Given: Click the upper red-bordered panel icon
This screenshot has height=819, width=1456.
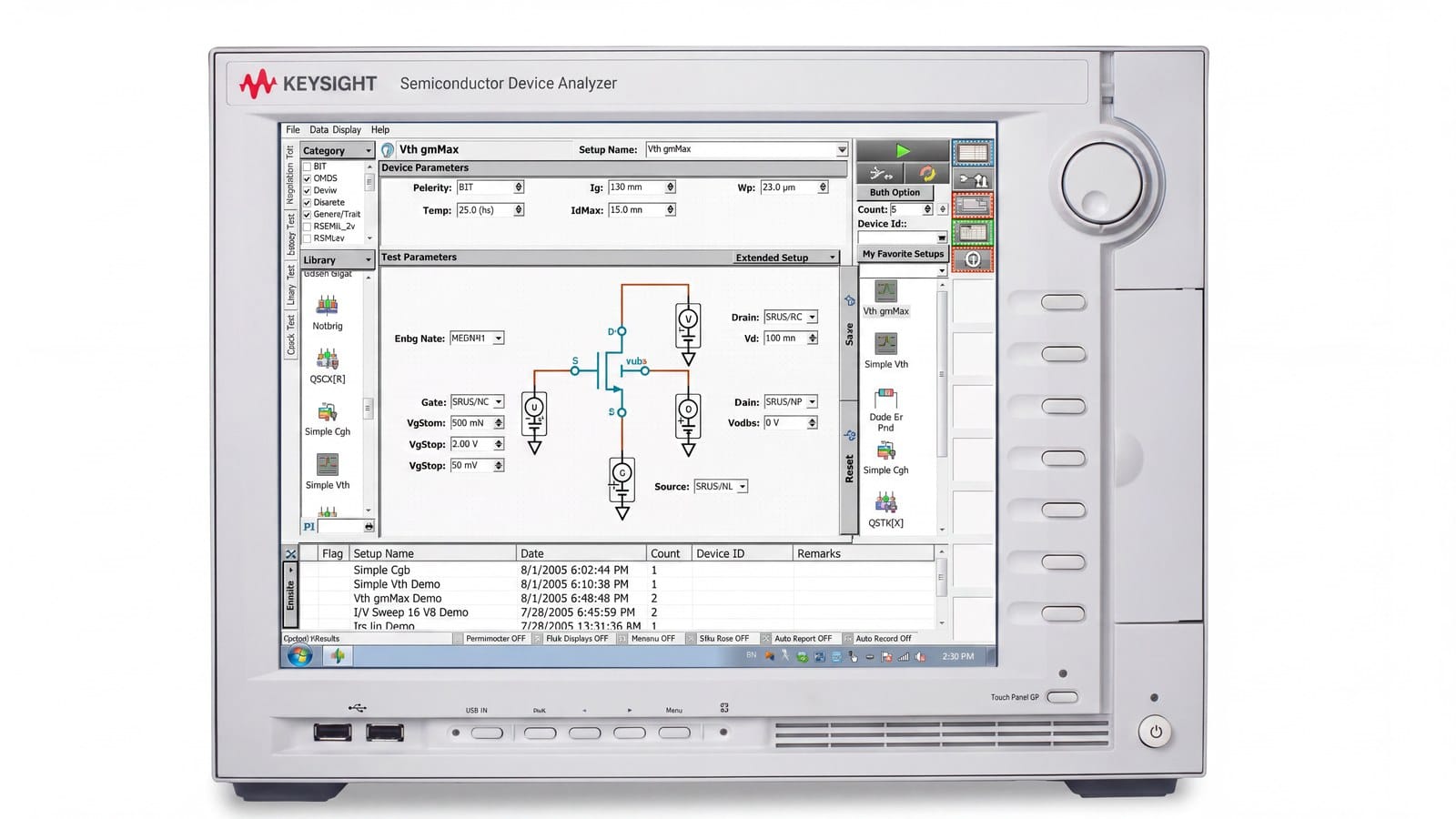Looking at the screenshot, I should click(x=972, y=207).
